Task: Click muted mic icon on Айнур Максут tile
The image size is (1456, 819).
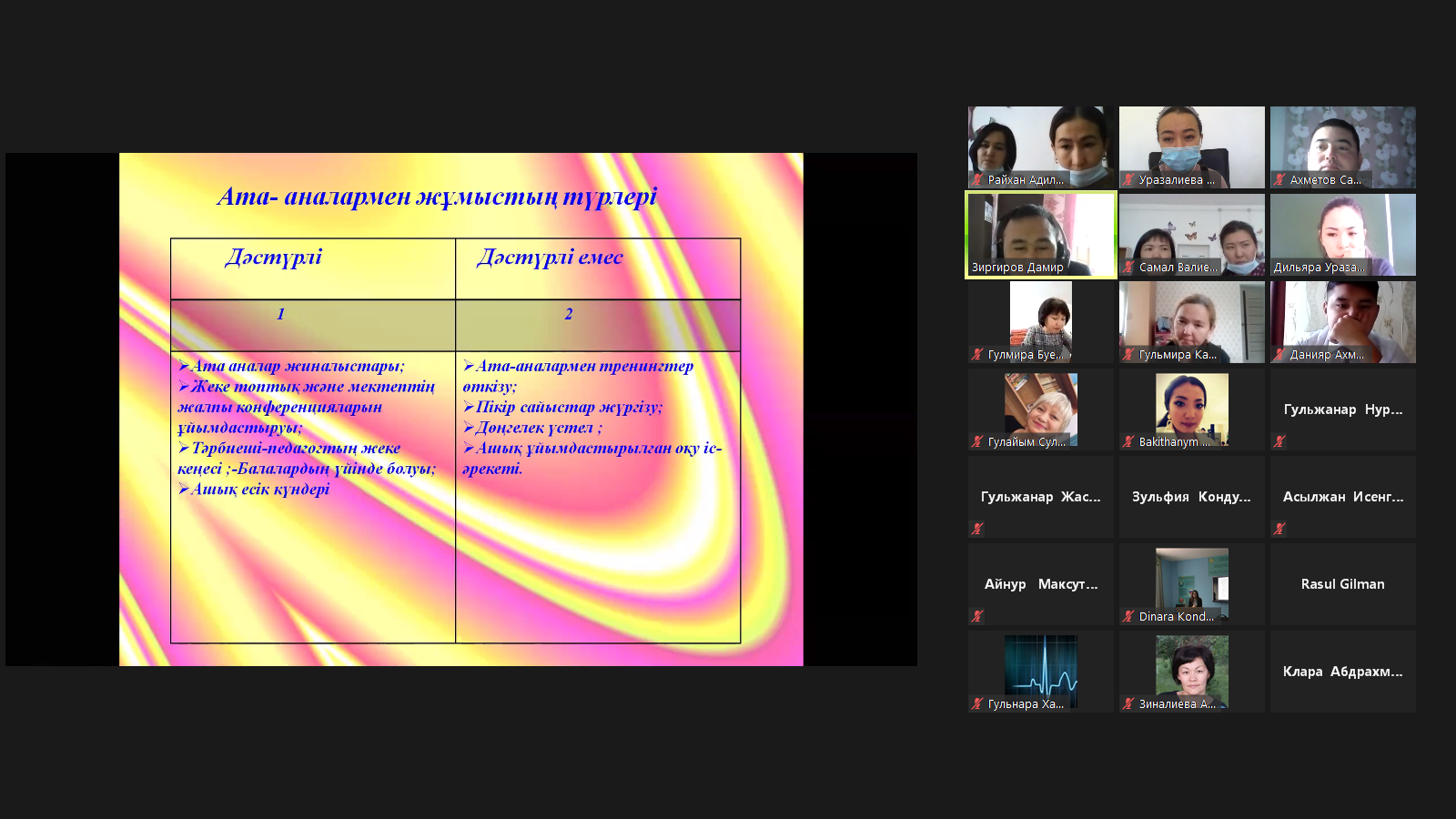Action: point(977,616)
